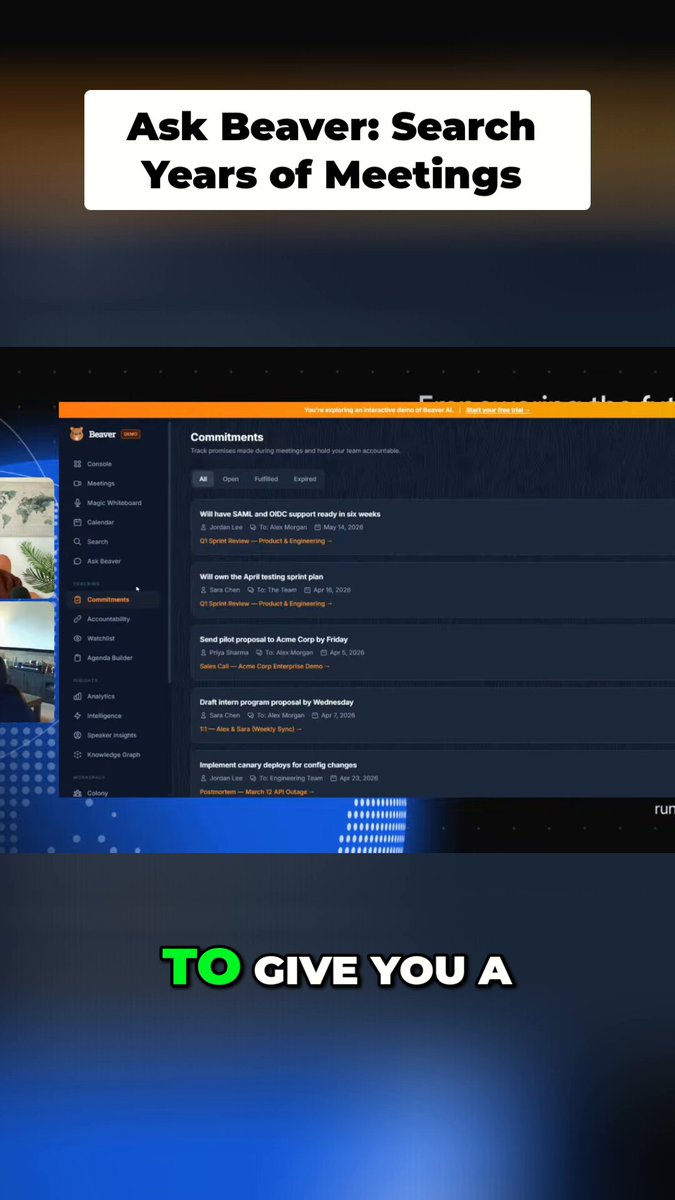Open the Ask Beaver chat icon
This screenshot has height=1200, width=675.
78,561
